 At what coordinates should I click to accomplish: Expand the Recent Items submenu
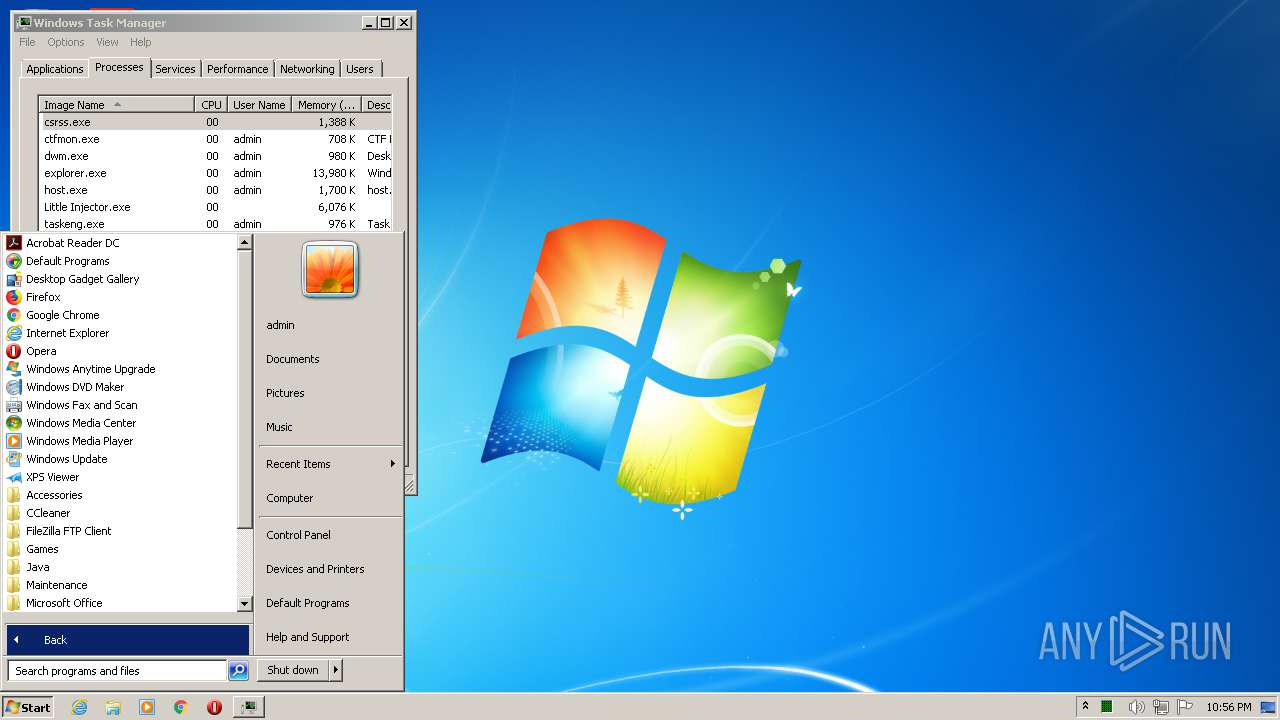[330, 464]
